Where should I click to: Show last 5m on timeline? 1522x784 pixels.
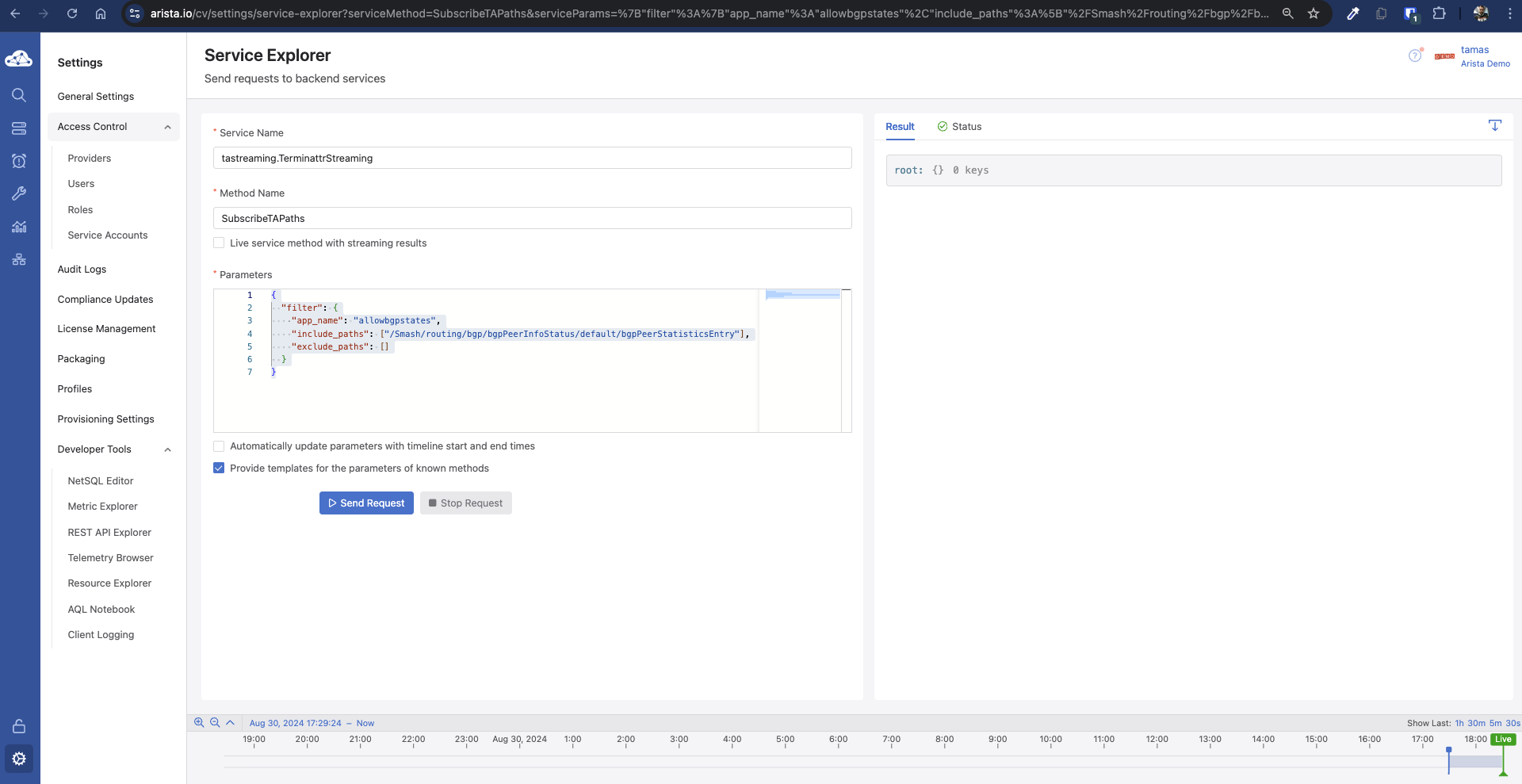[x=1495, y=723]
